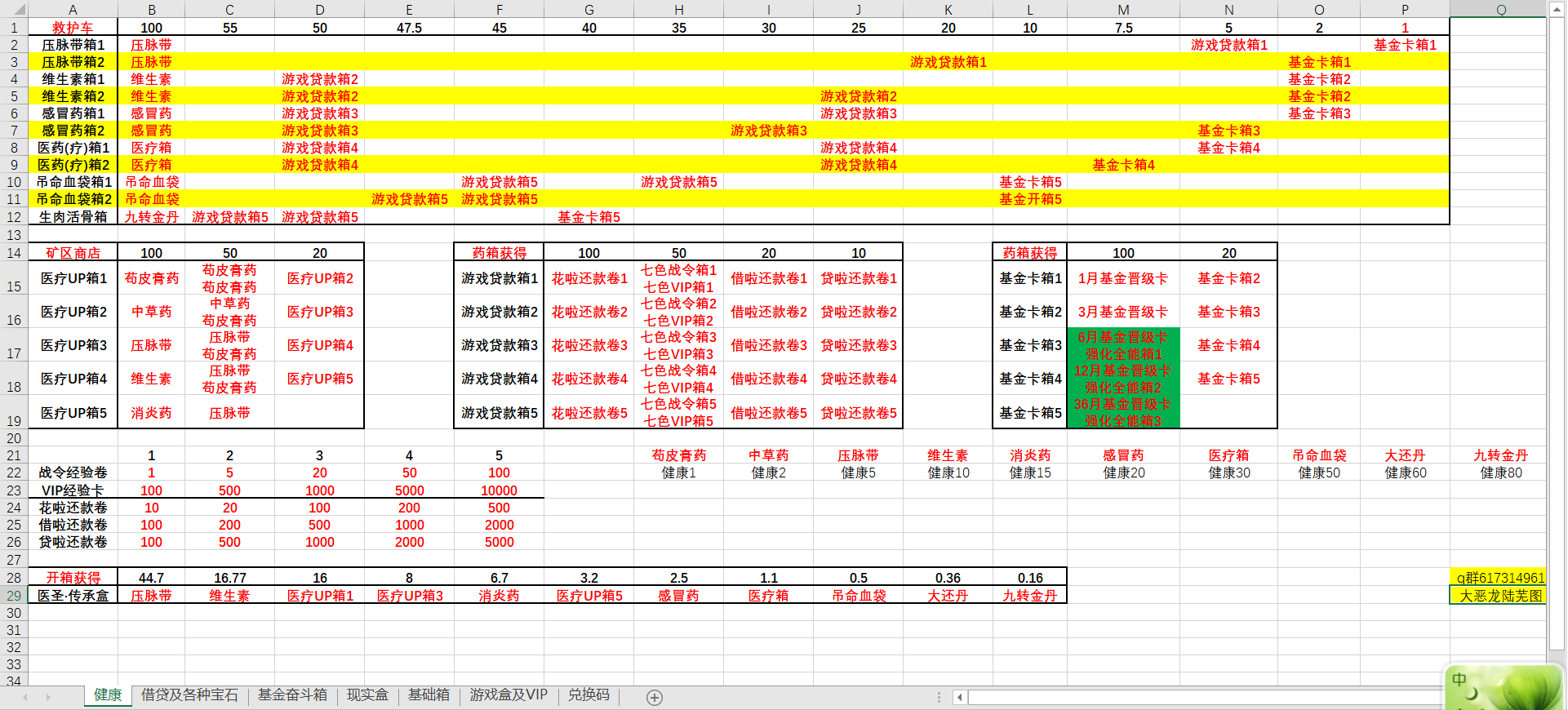Image resolution: width=1568 pixels, height=710 pixels.
Task: Switch to the 健康 sheet tab
Action: coord(108,695)
